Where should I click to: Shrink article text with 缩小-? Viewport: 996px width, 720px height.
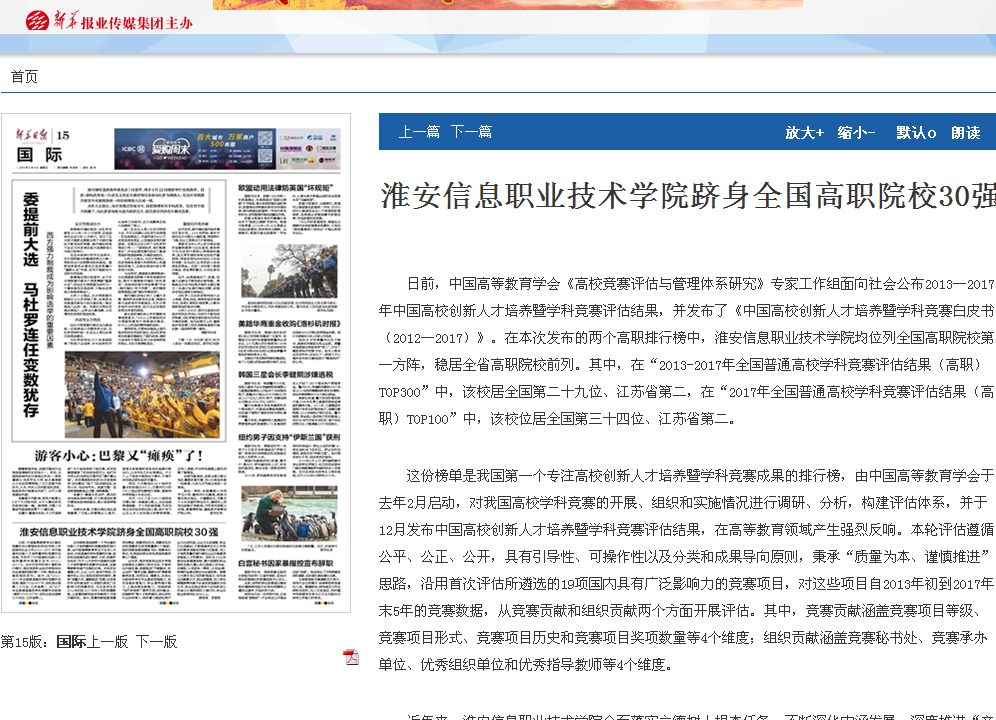click(x=856, y=132)
